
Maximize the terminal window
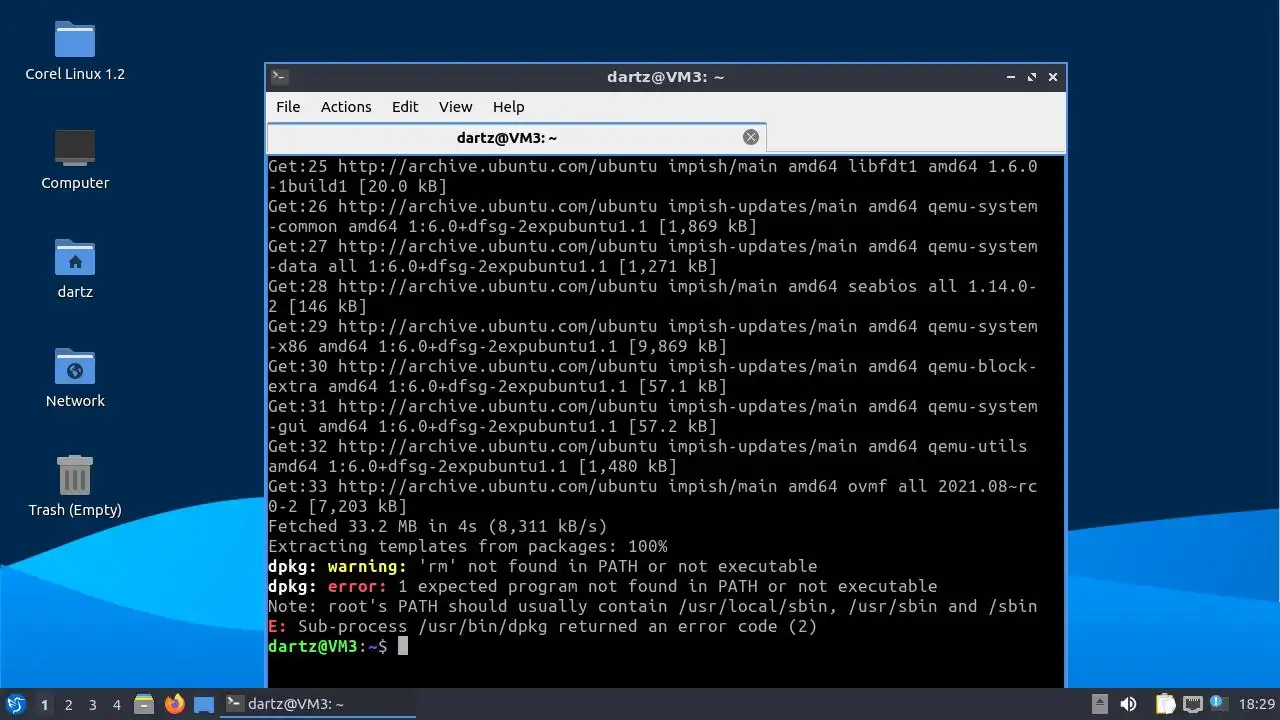(x=1032, y=77)
